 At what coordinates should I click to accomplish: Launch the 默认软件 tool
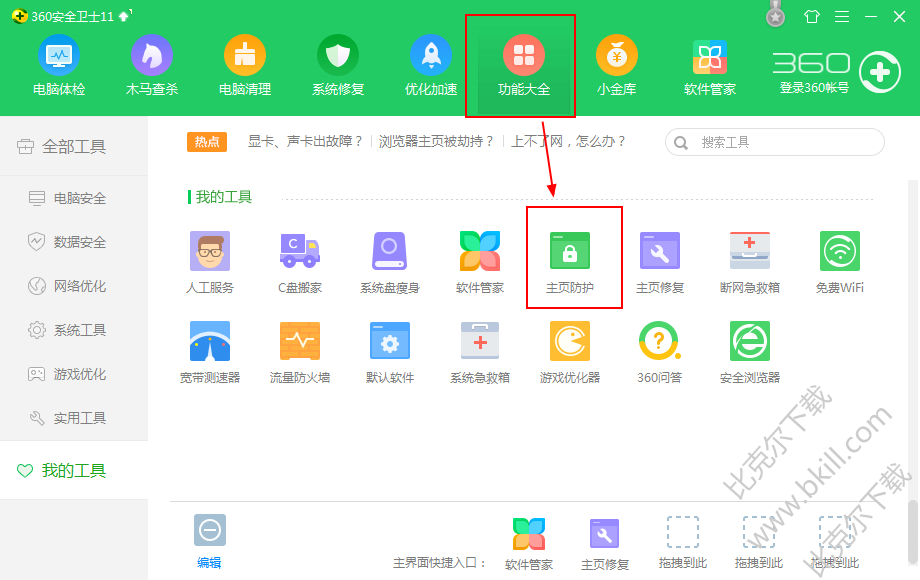point(390,352)
